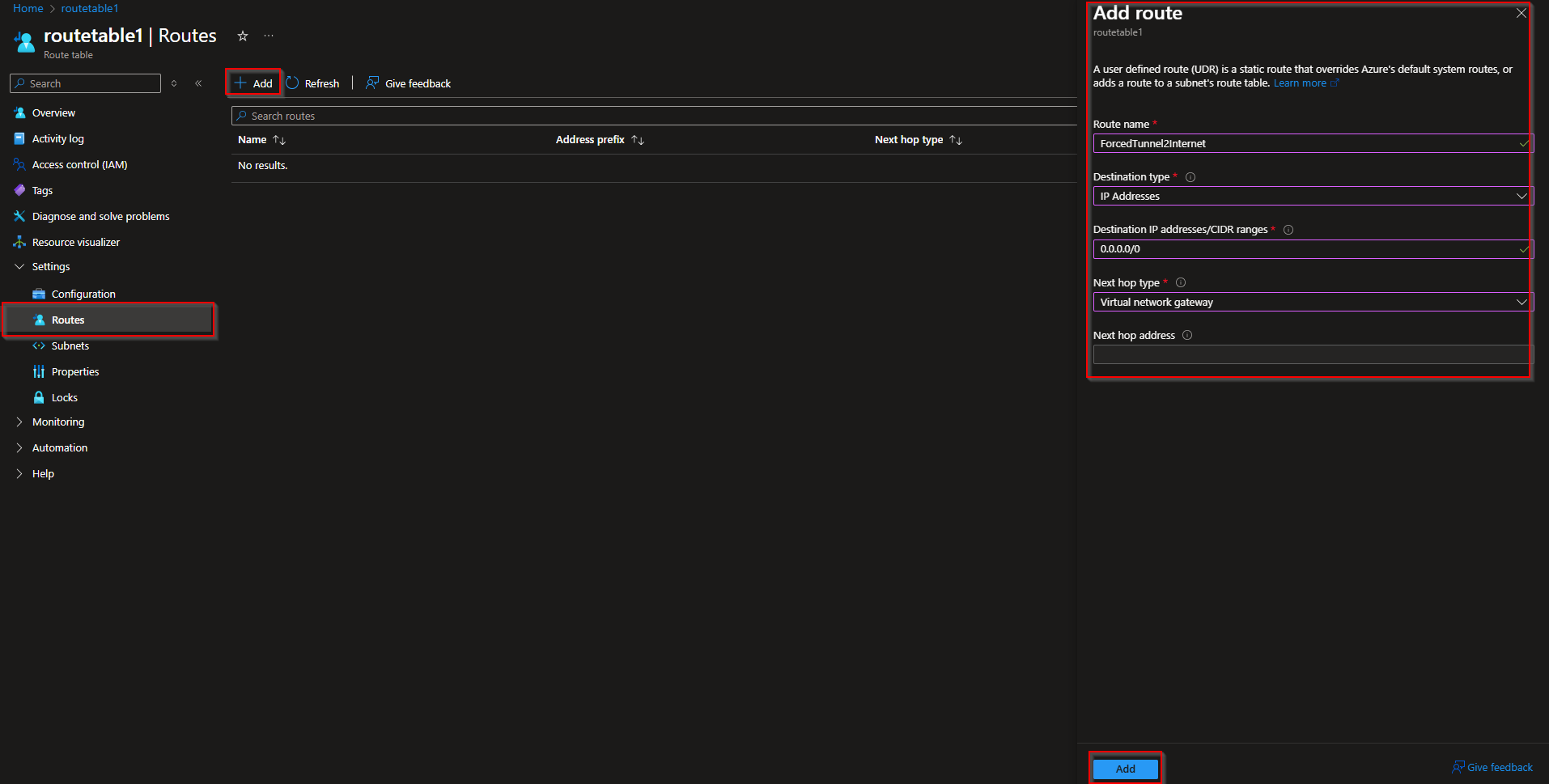Click the sidebar expand/collapse sort arrows icon
The height and width of the screenshot is (784, 1549).
pyautogui.click(x=174, y=83)
